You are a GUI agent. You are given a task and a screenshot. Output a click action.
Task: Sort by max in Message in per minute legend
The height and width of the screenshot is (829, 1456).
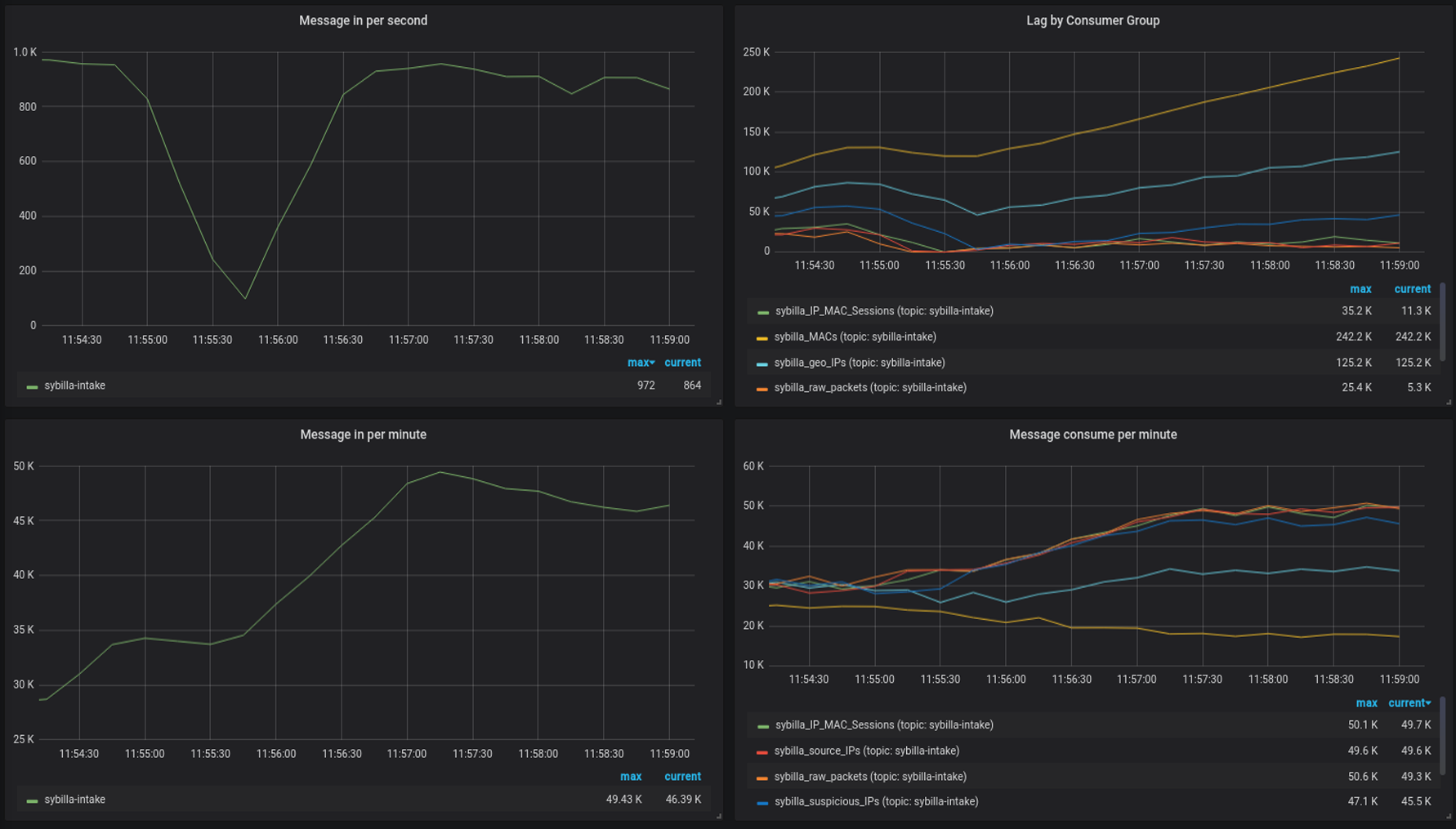pos(631,777)
